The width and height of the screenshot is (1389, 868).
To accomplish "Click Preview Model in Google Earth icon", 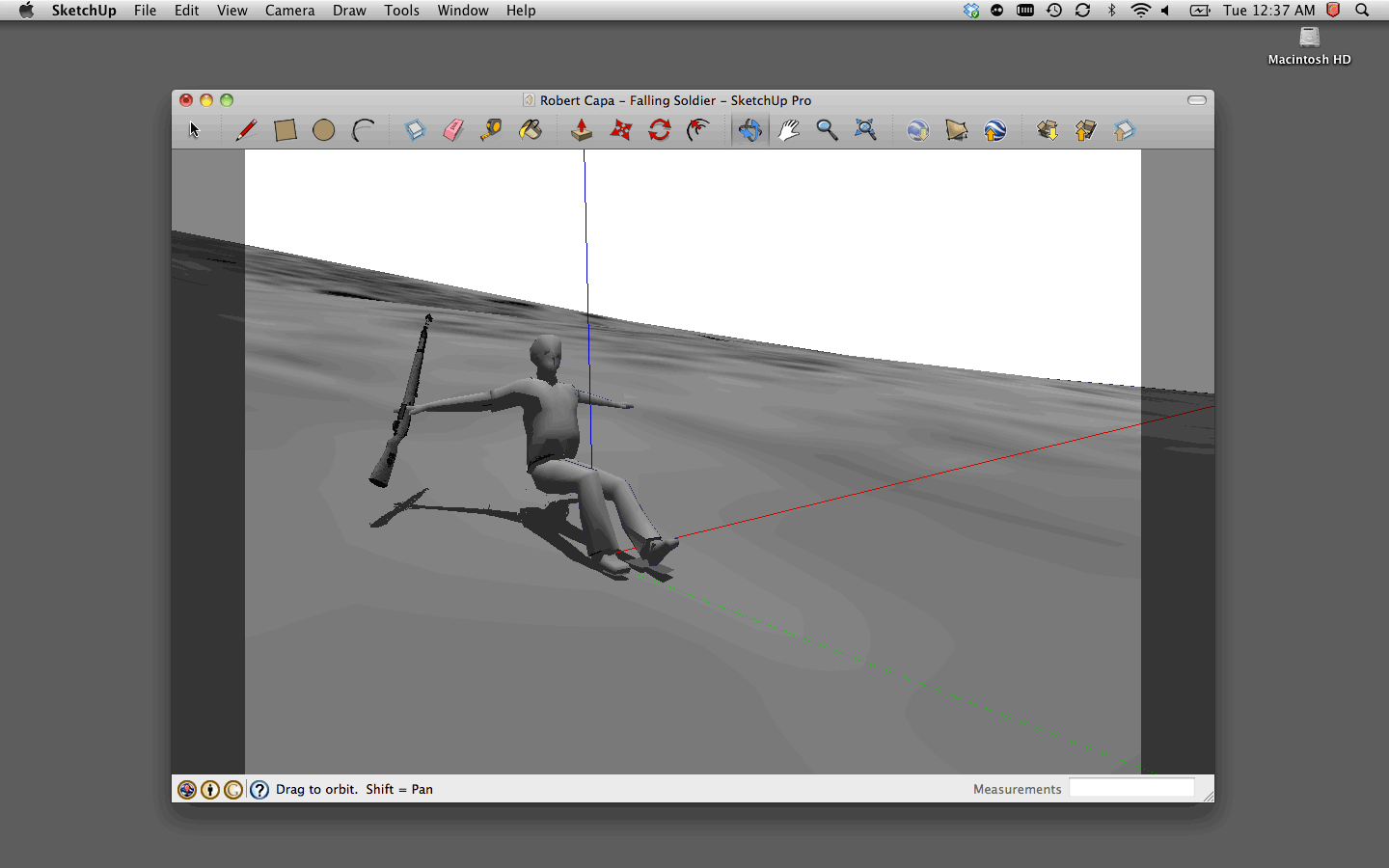I will (x=994, y=130).
